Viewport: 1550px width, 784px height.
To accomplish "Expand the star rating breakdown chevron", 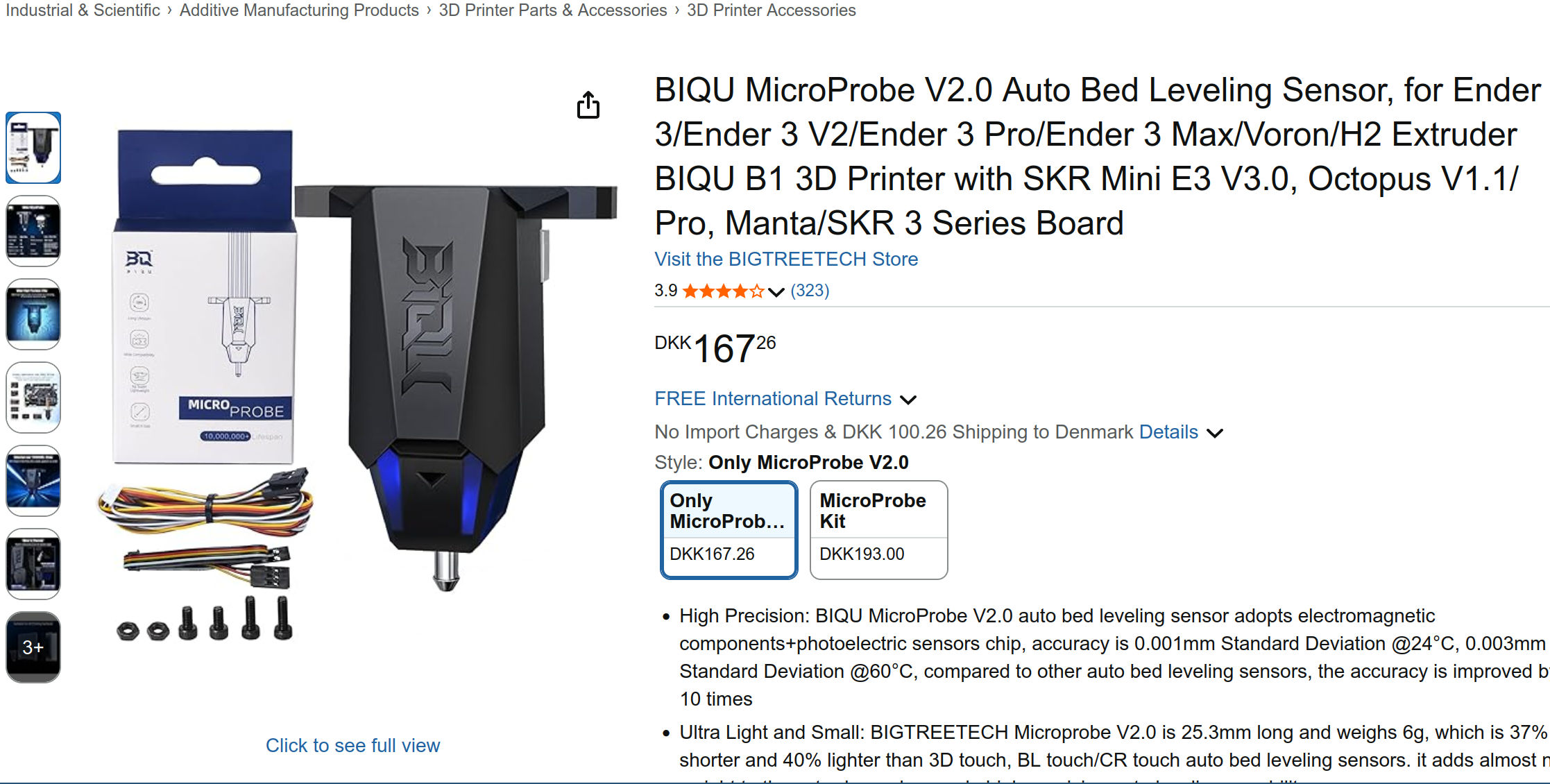I will 776,292.
